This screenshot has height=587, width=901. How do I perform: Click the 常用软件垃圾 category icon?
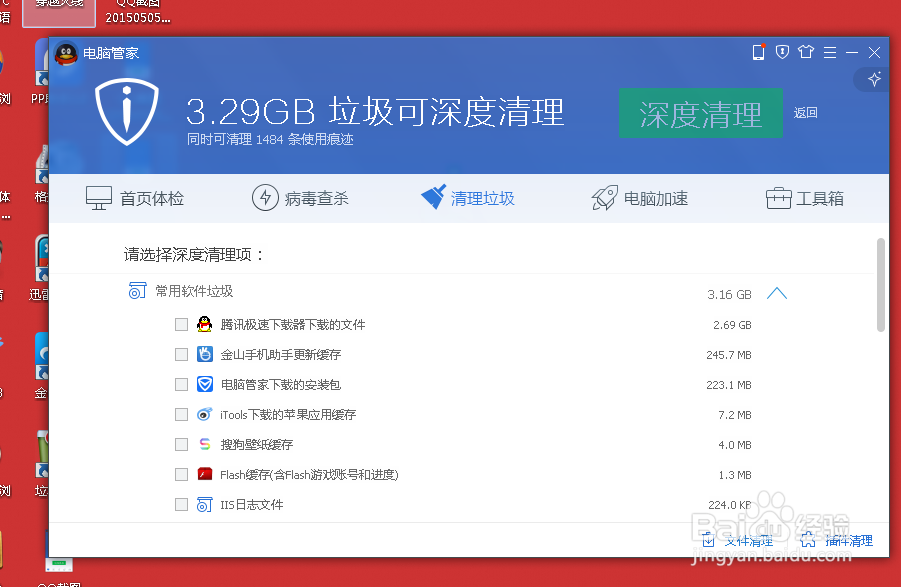tap(137, 291)
